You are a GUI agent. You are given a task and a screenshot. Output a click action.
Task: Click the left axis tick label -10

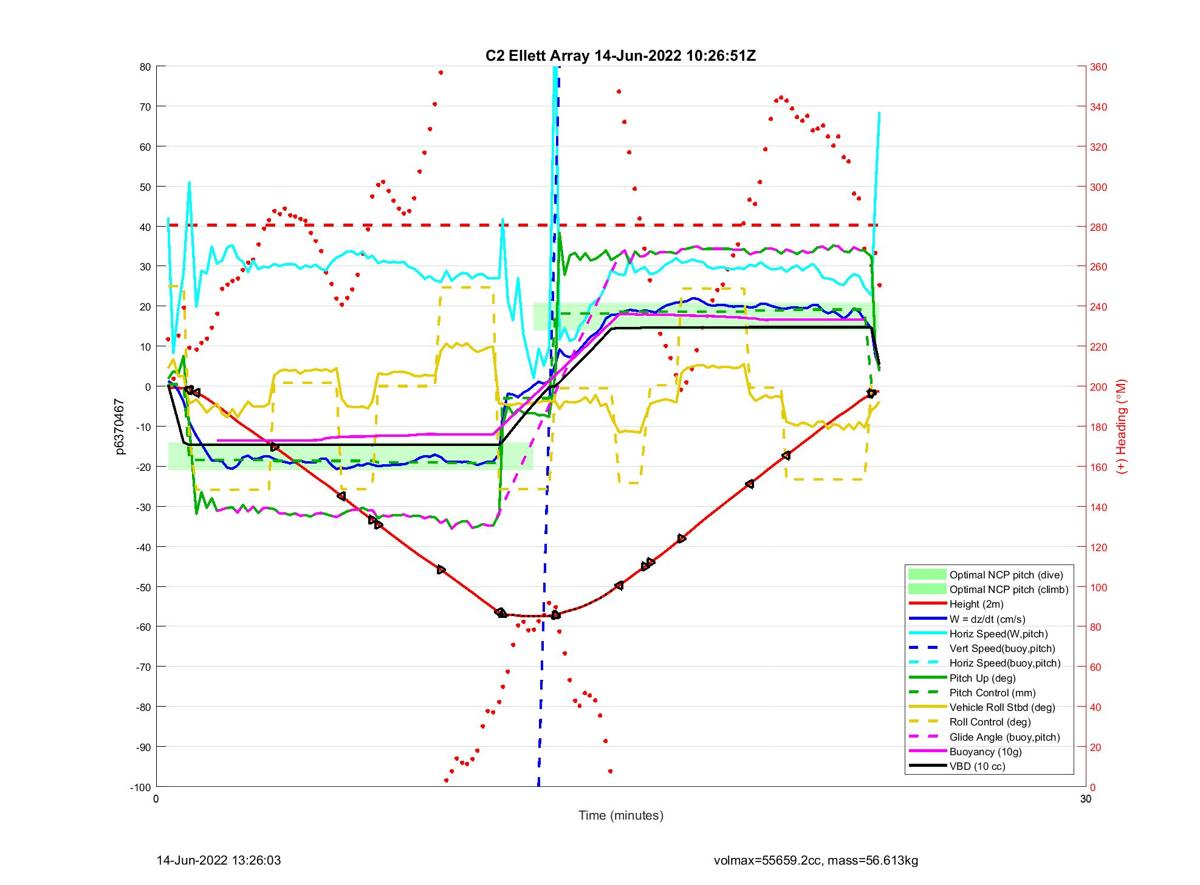click(x=142, y=427)
